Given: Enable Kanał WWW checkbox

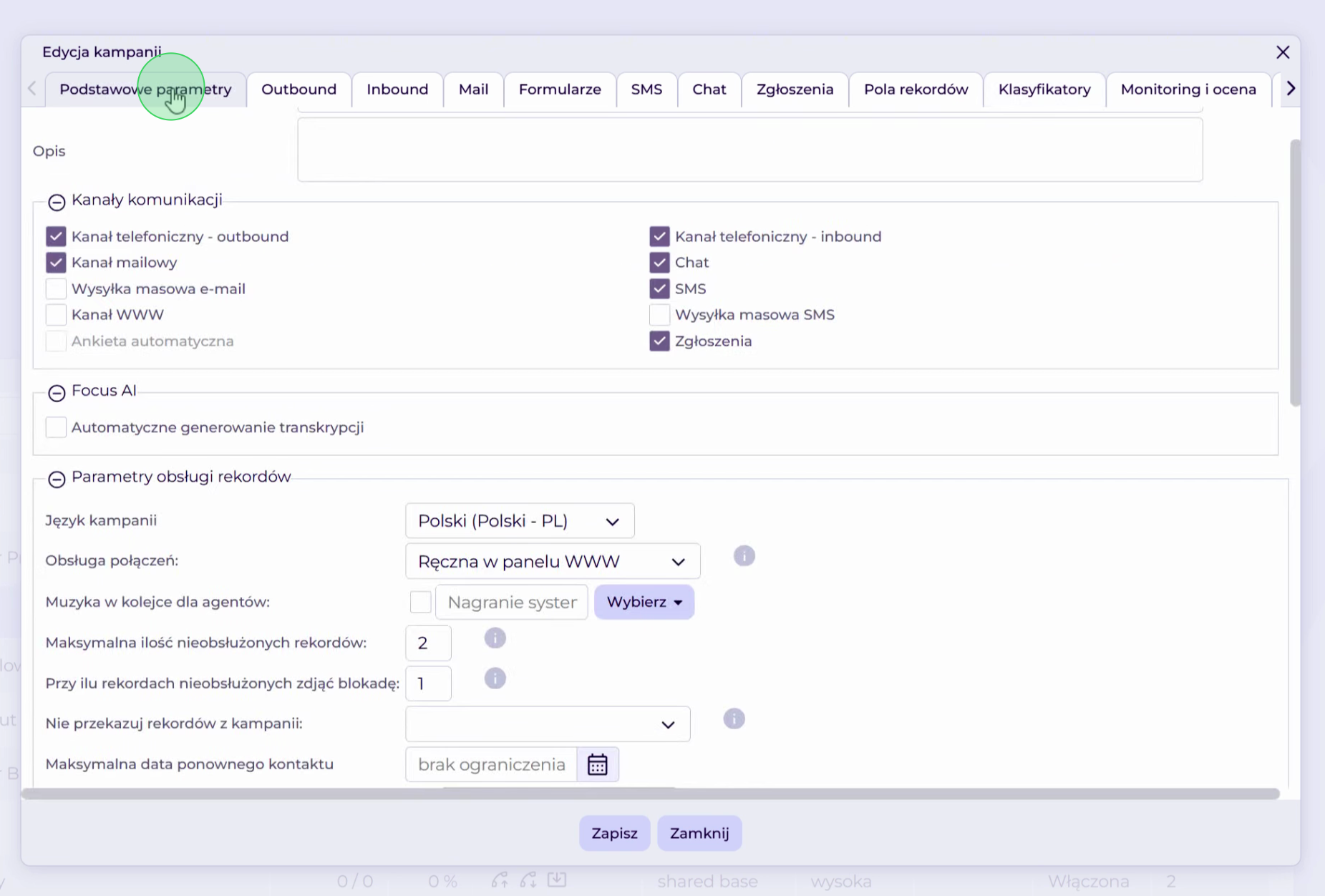Looking at the screenshot, I should pos(56,315).
